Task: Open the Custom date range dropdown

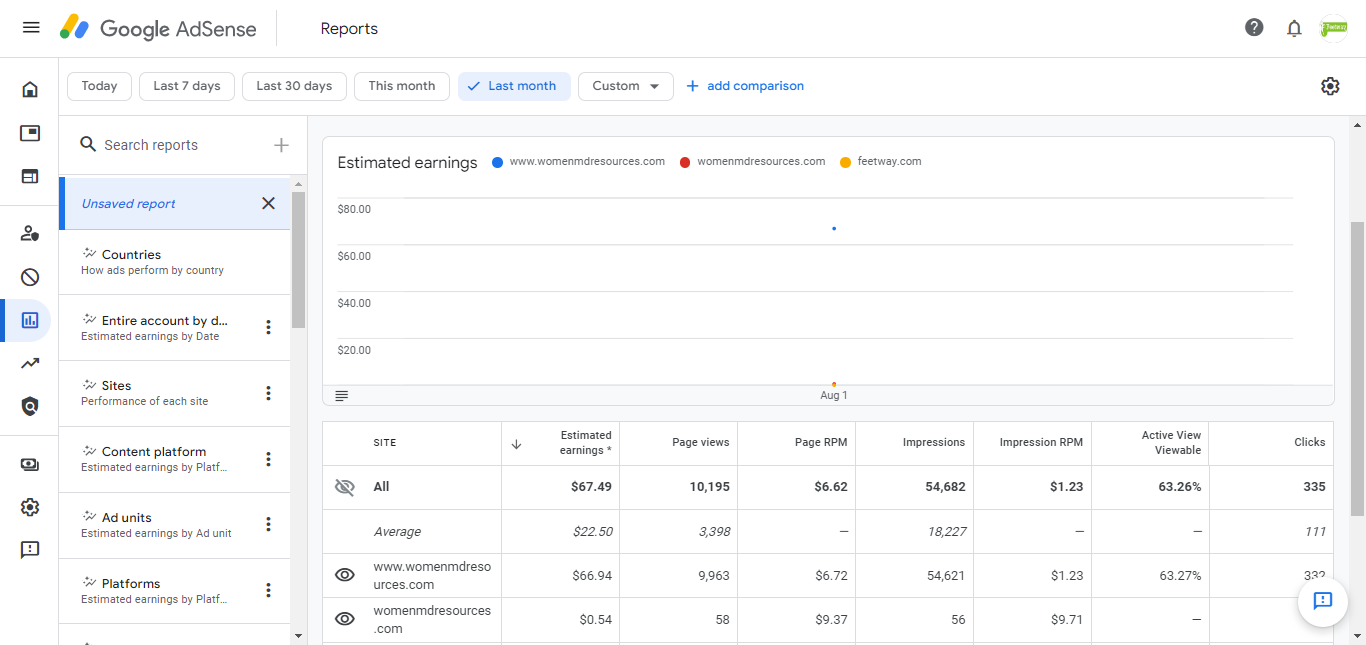Action: (x=626, y=86)
